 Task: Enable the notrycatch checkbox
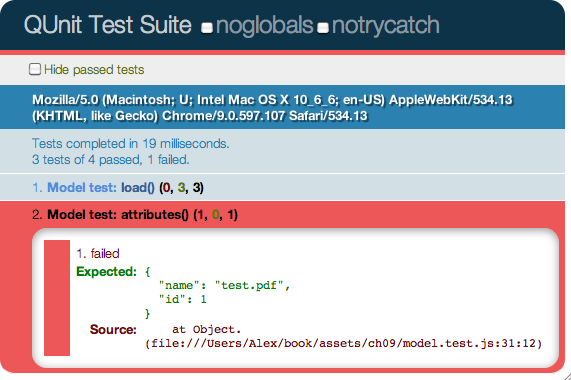point(323,28)
